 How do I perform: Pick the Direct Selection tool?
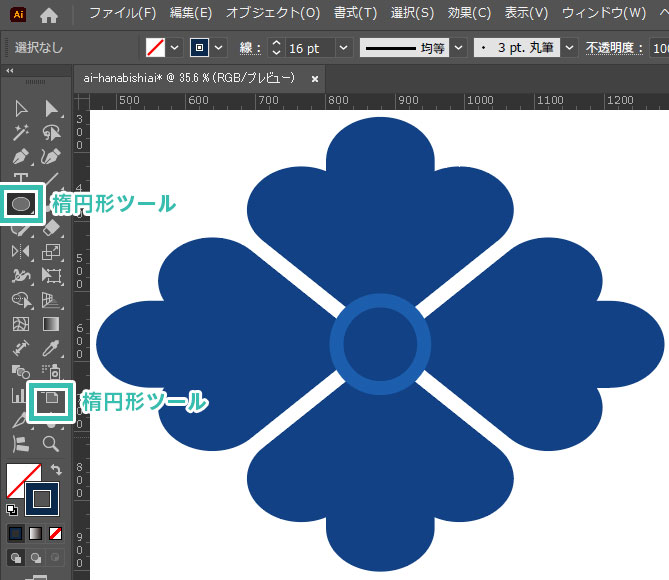click(x=52, y=108)
